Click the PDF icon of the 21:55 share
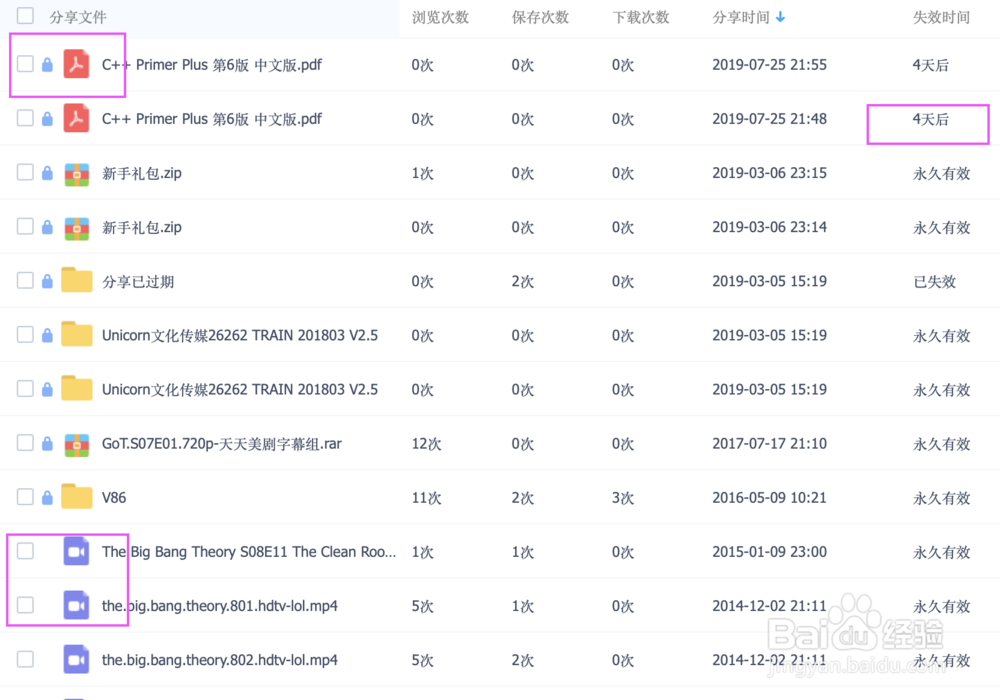The image size is (1000, 700). (x=76, y=64)
